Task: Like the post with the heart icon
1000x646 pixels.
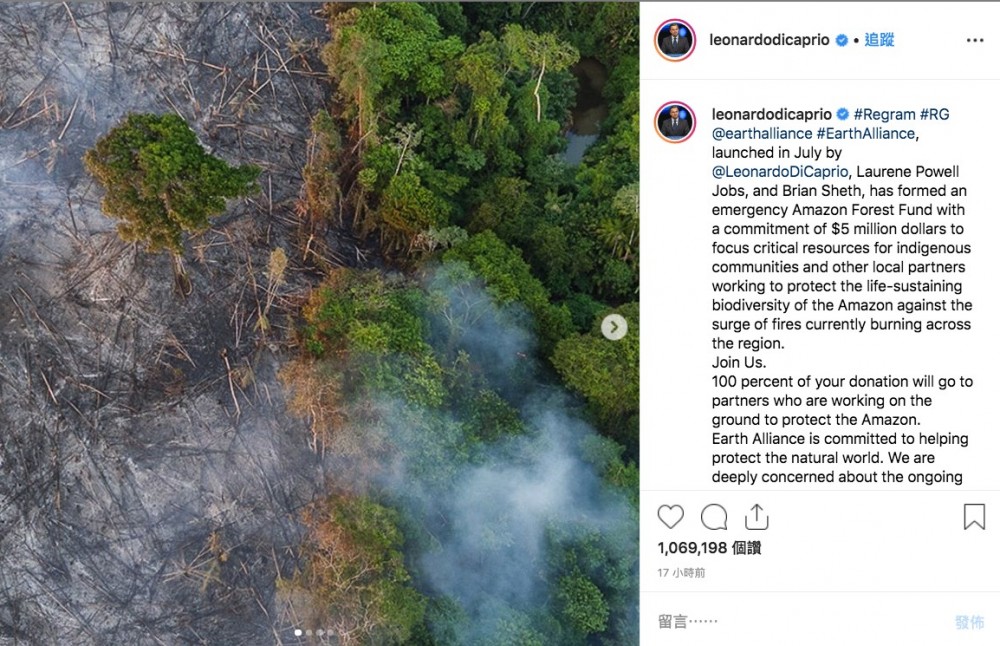Action: (x=671, y=517)
